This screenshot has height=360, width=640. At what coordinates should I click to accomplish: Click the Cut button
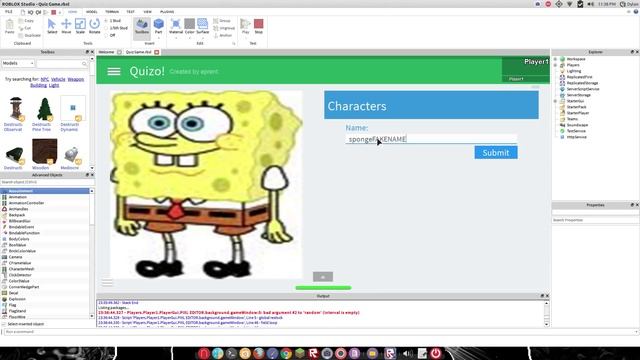tap(25, 28)
